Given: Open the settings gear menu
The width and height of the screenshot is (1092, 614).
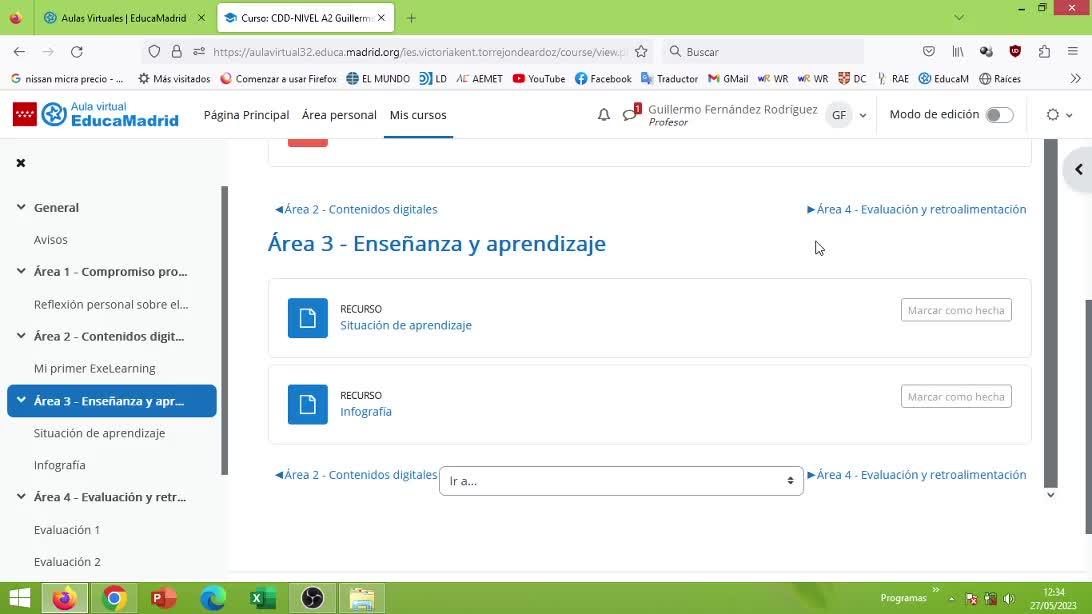Looking at the screenshot, I should coord(1059,115).
